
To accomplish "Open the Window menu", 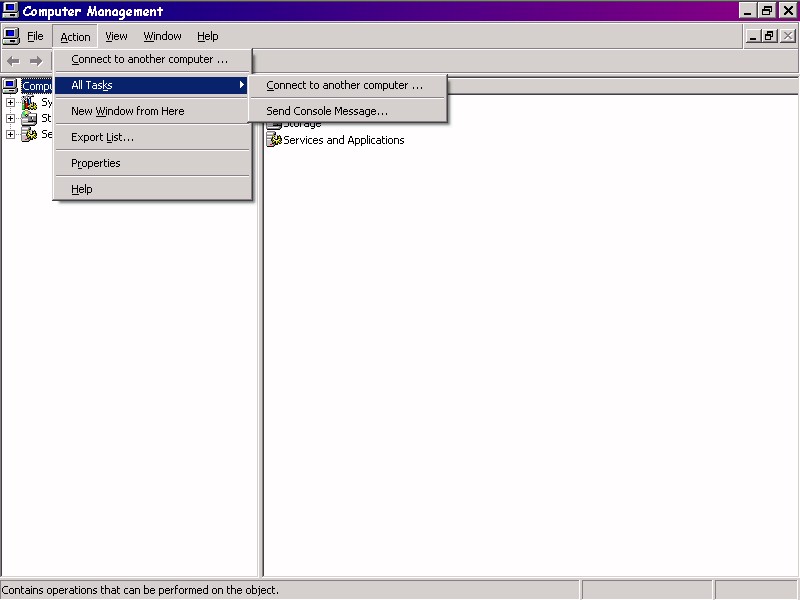I will tap(162, 36).
